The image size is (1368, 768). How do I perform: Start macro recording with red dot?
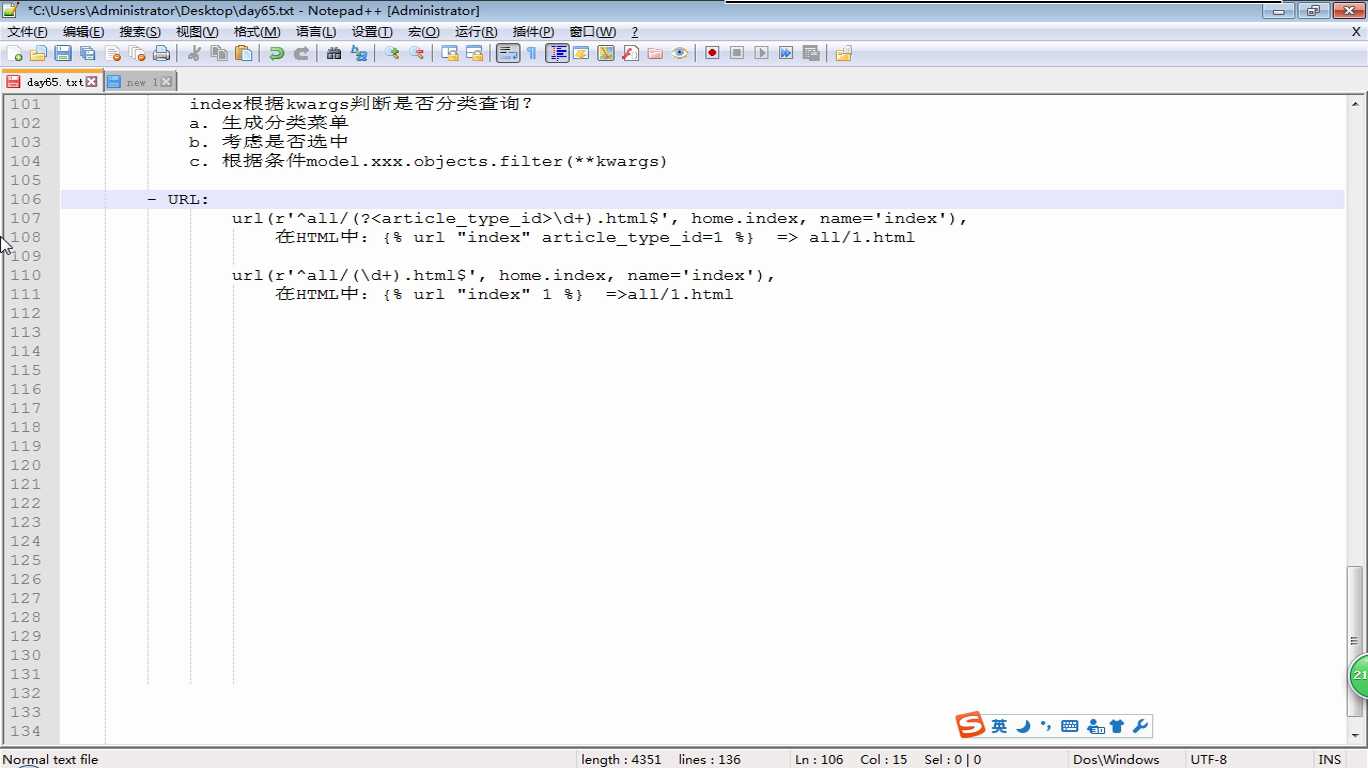click(712, 53)
